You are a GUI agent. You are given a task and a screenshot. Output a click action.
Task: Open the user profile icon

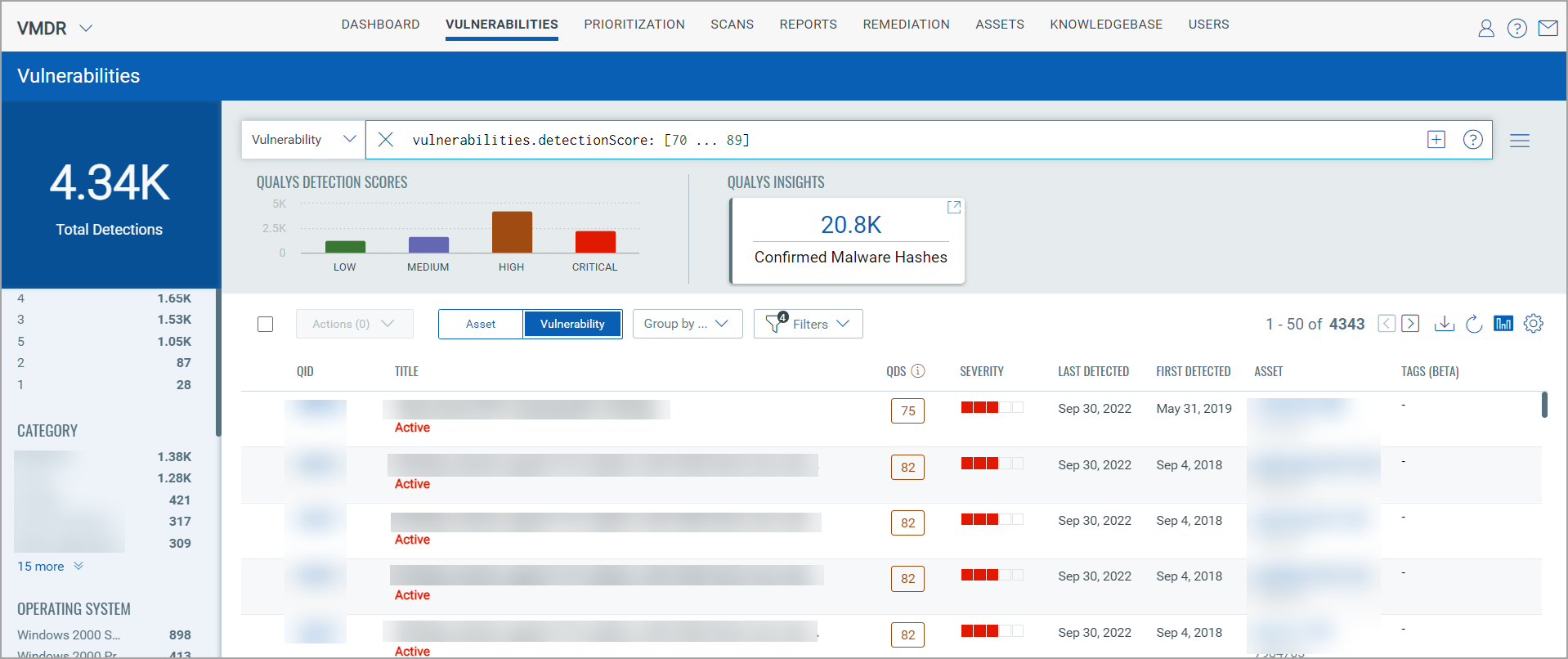(x=1486, y=29)
